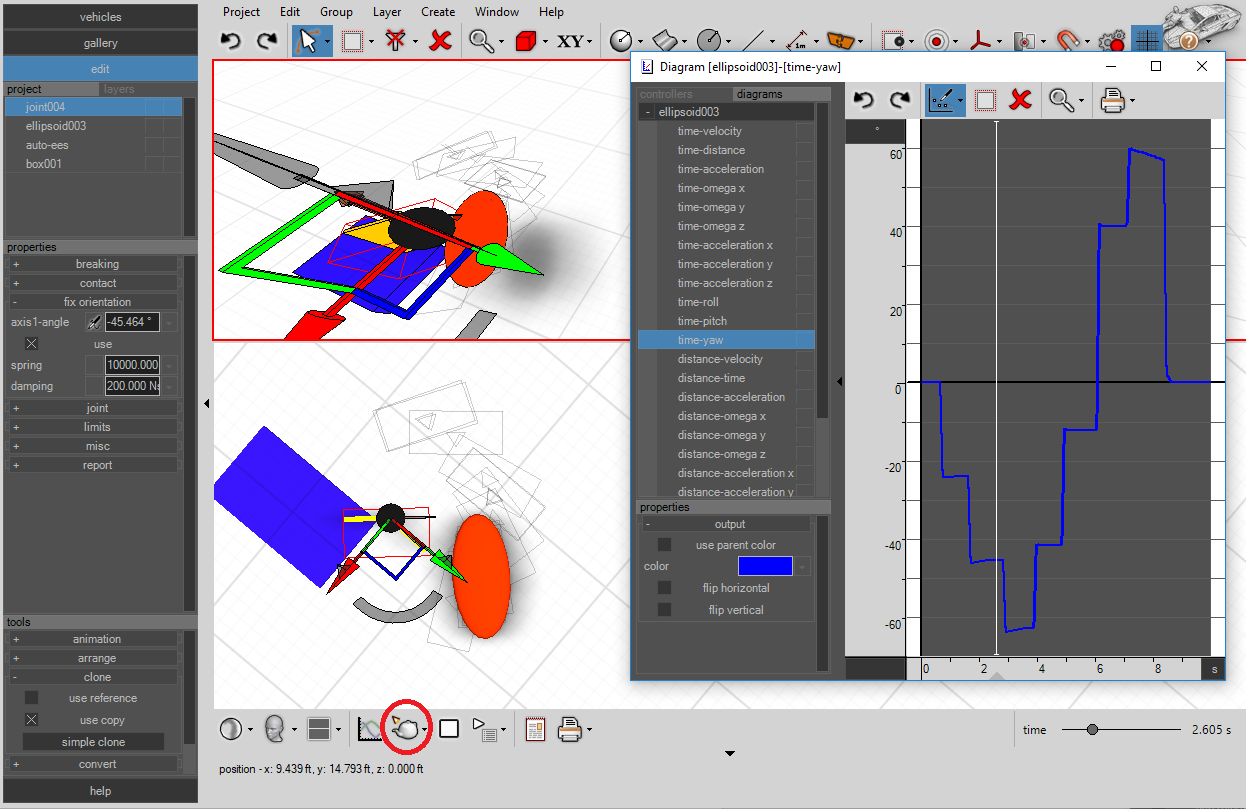The width and height of the screenshot is (1246, 809).
Task: Open the Create menu
Action: tap(438, 12)
